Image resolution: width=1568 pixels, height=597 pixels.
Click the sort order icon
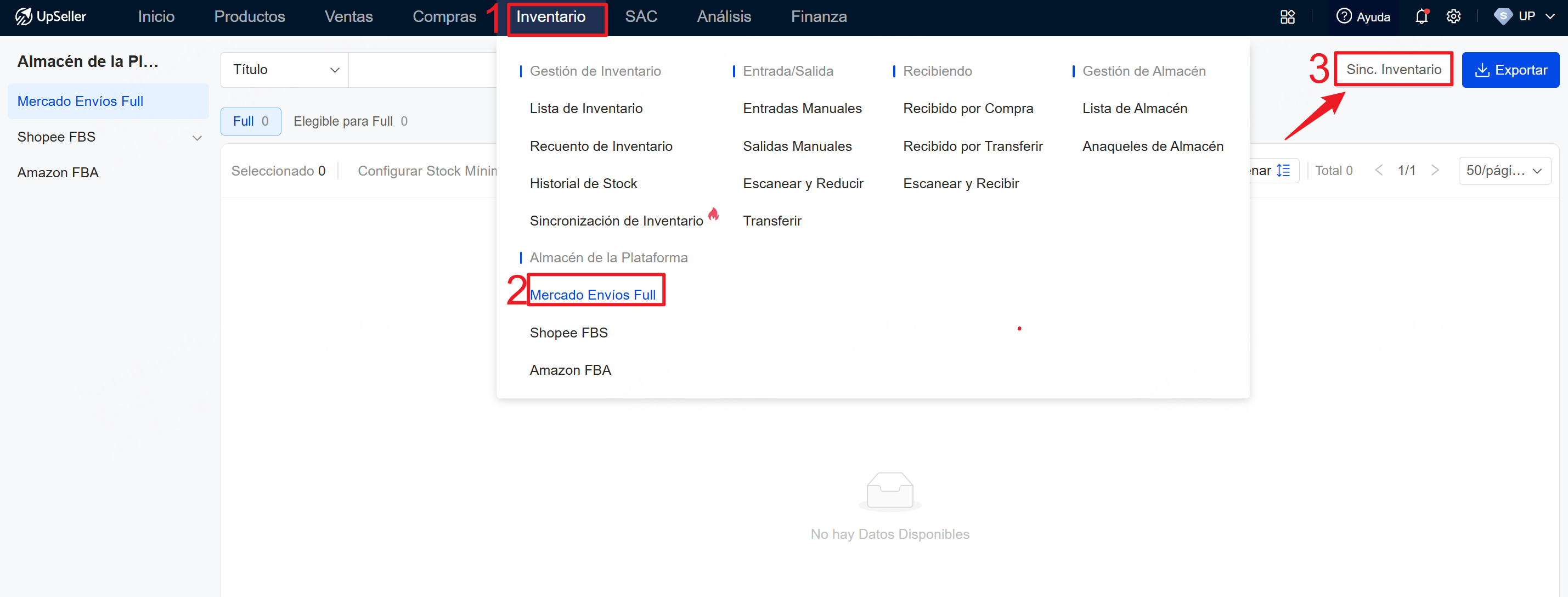tap(1283, 171)
